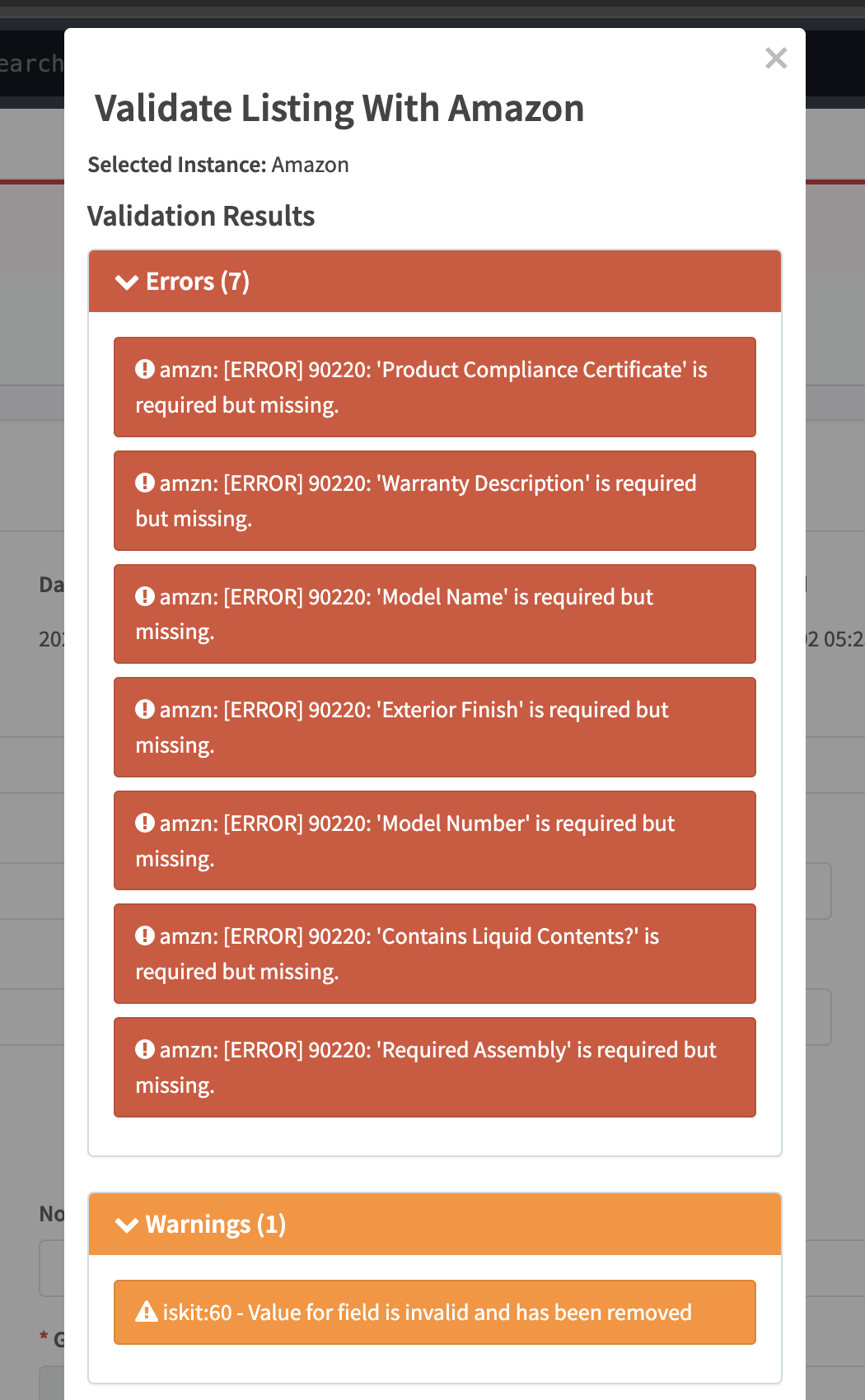Click exclamation icon beside Product Compliance Certificate error
The image size is (865, 1400).
pos(145,369)
